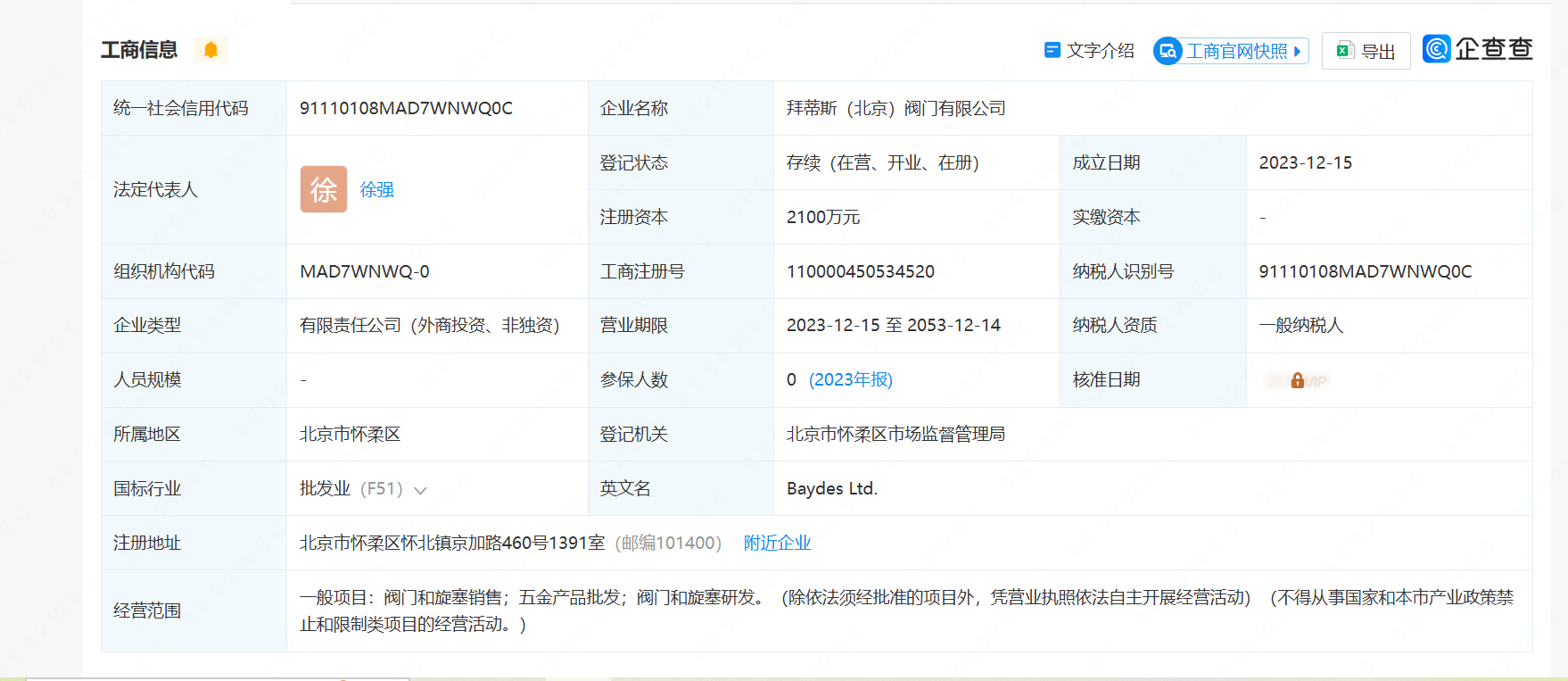Select registered capital 2100万元
Screen dimensions: 1568x681
pos(823,217)
